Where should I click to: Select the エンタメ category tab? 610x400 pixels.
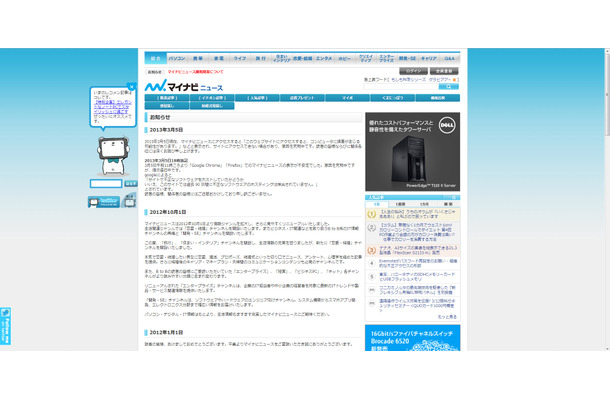click(x=324, y=58)
